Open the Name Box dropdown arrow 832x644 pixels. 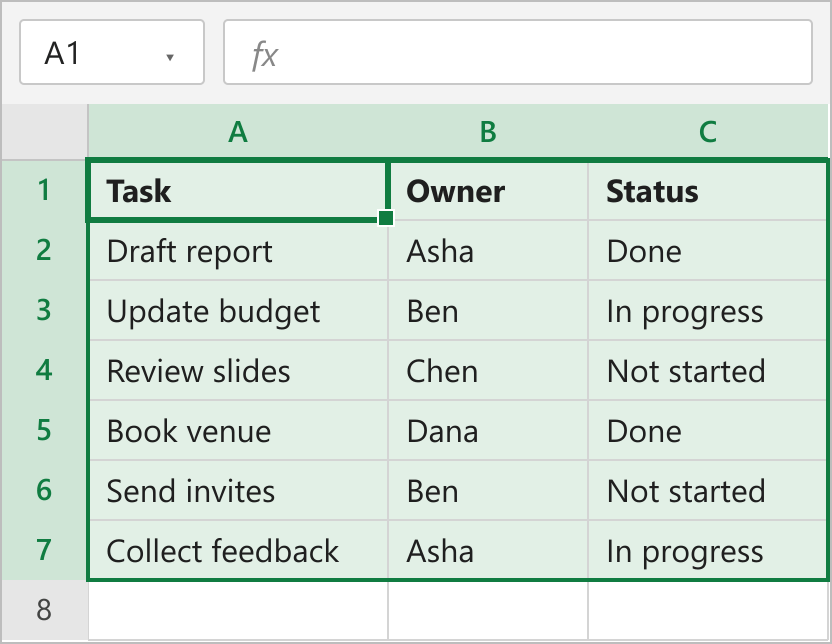(170, 57)
